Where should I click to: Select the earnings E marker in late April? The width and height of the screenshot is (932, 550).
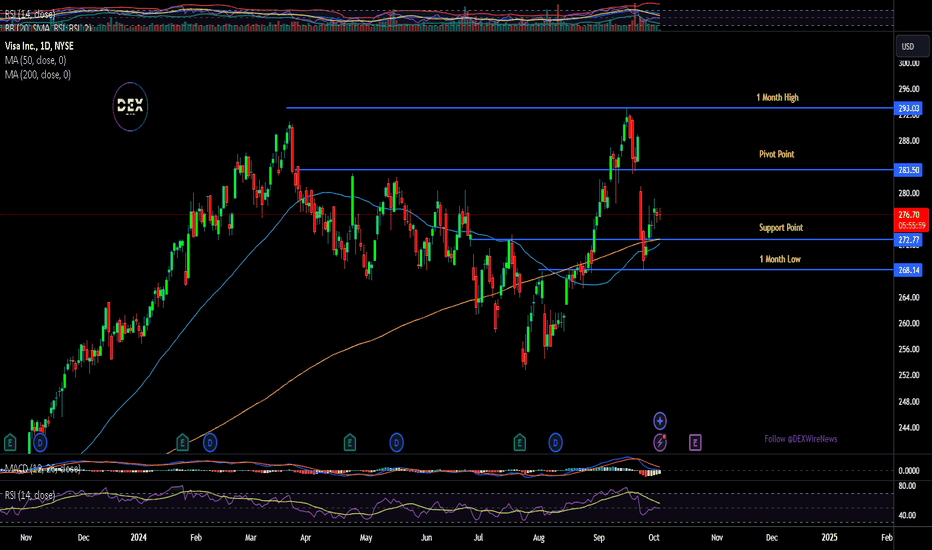tap(350, 442)
